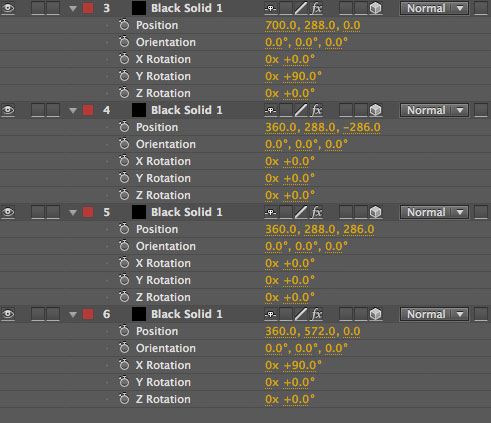Click 3D cube switch on layer 6
The height and width of the screenshot is (423, 491).
coord(376,314)
